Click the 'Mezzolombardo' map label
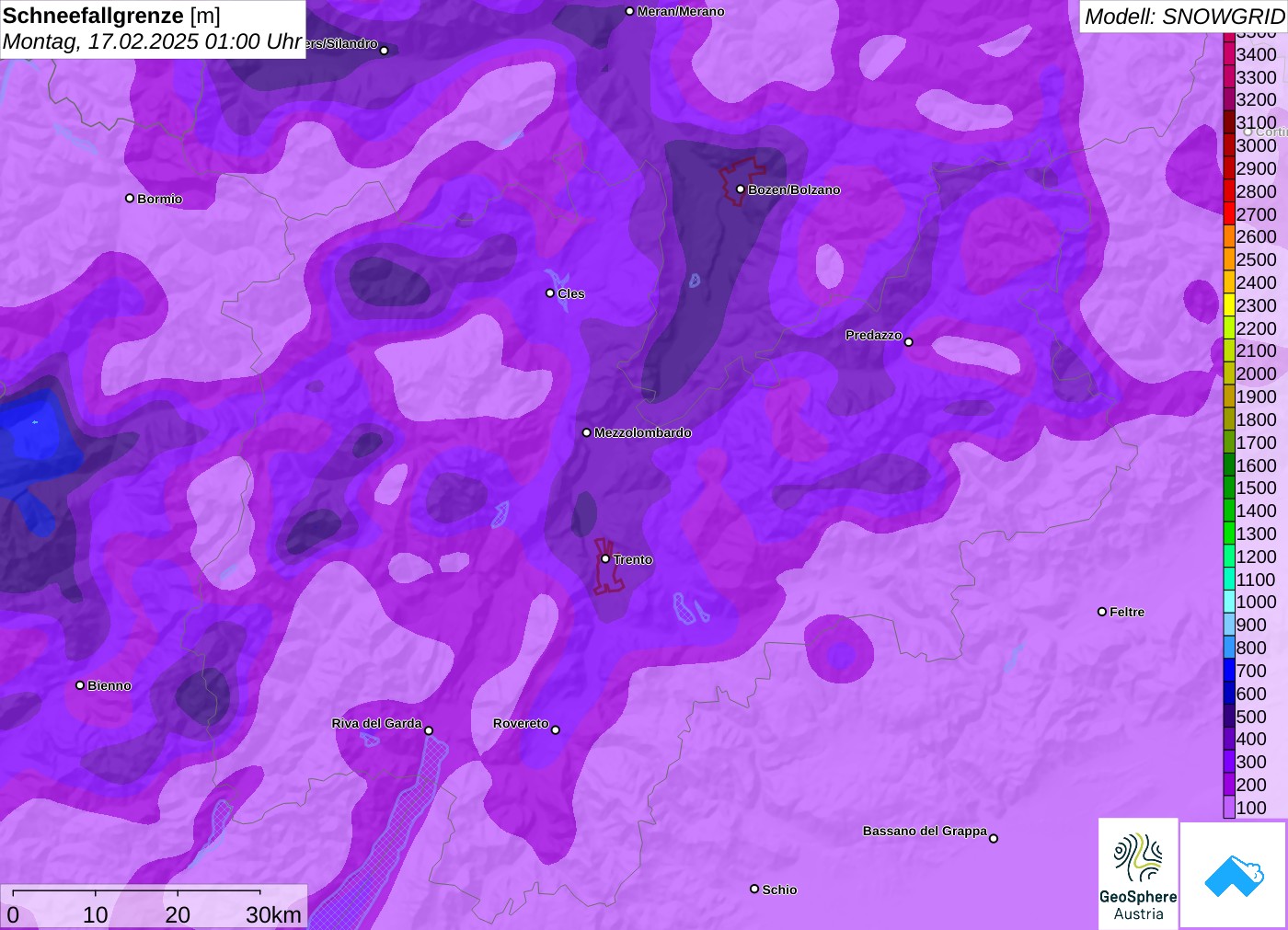 click(643, 432)
